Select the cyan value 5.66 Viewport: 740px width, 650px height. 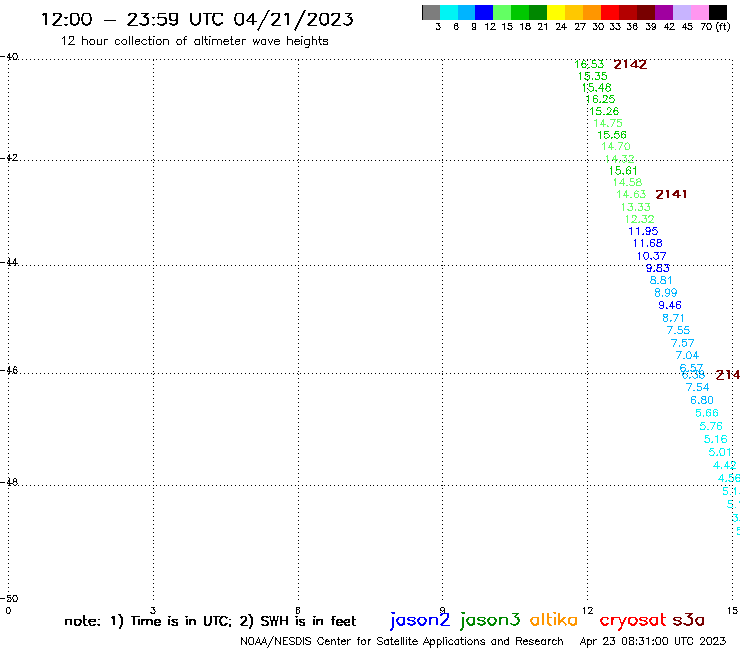707,413
